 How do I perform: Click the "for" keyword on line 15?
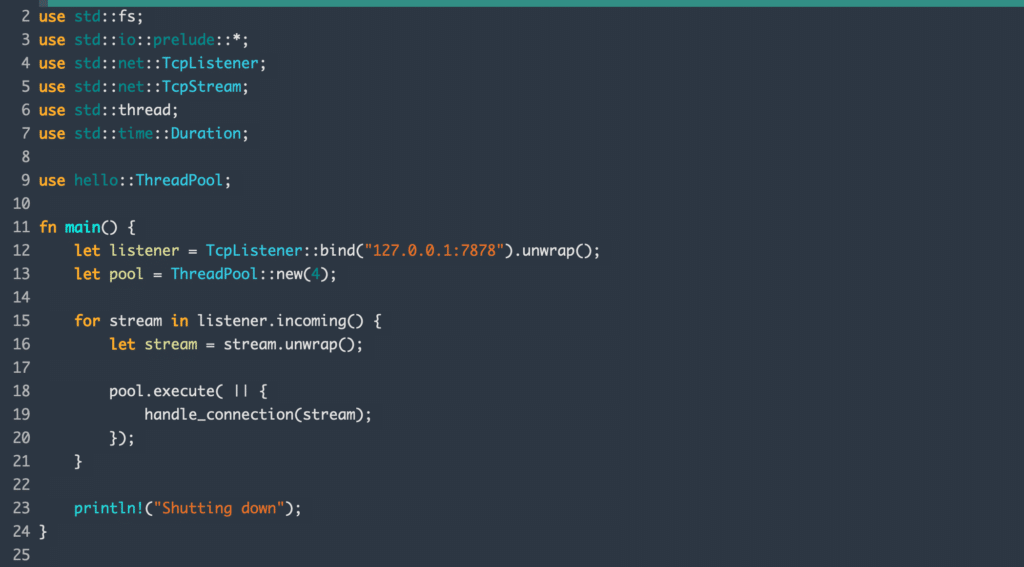coord(87,321)
